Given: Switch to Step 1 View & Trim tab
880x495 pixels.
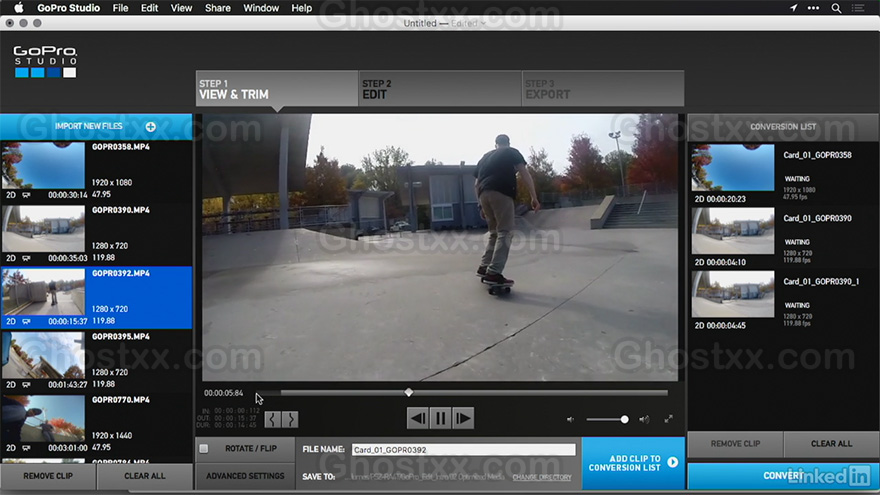Looking at the screenshot, I should click(277, 89).
